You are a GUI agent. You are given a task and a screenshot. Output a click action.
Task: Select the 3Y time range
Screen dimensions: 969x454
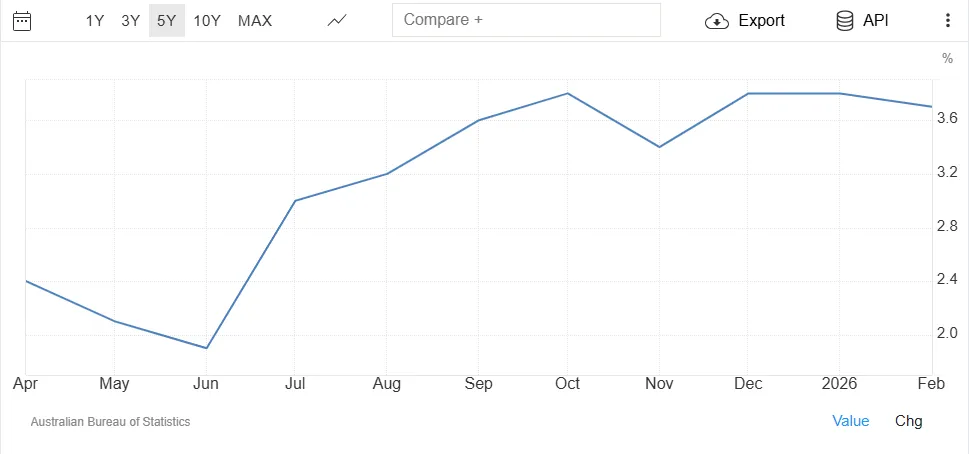pyautogui.click(x=130, y=21)
